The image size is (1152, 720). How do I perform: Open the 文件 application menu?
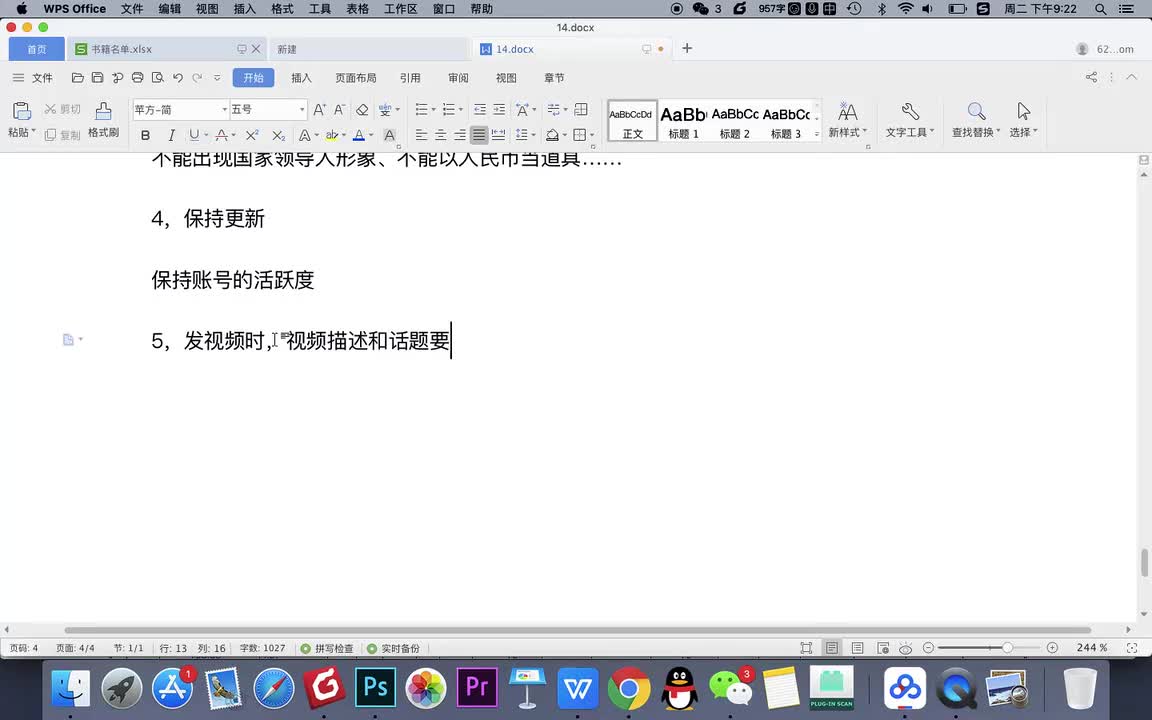(x=32, y=78)
